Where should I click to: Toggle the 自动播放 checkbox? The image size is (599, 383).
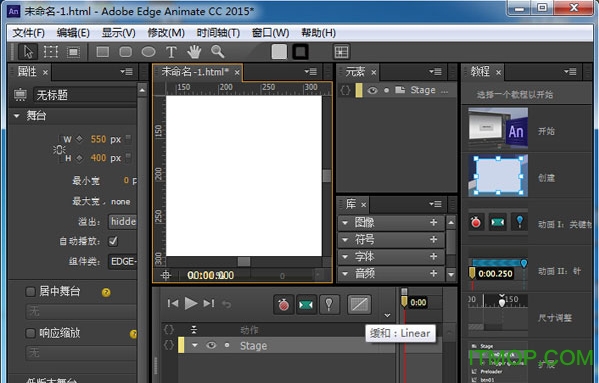point(113,241)
